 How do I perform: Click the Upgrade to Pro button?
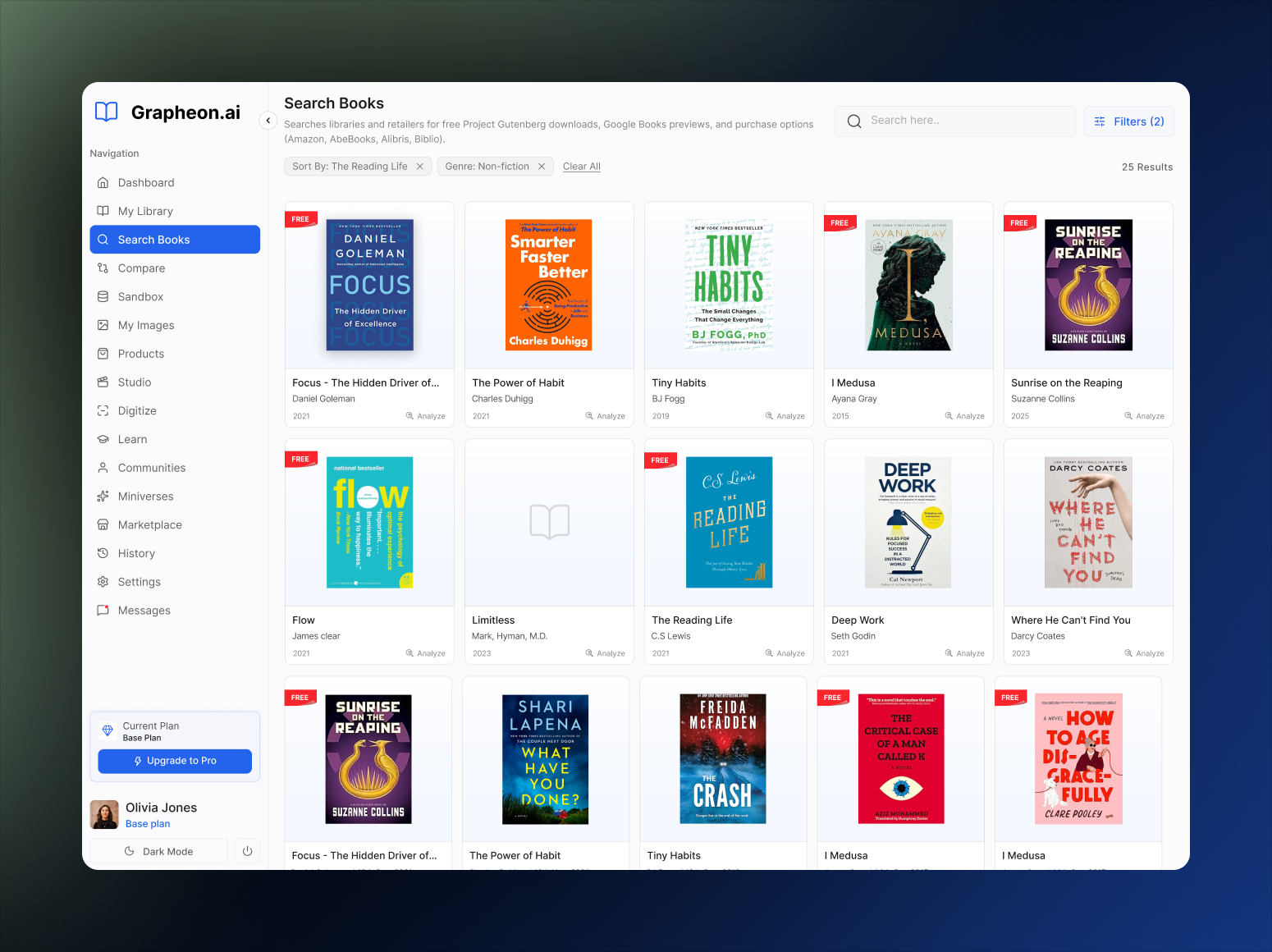(x=175, y=761)
